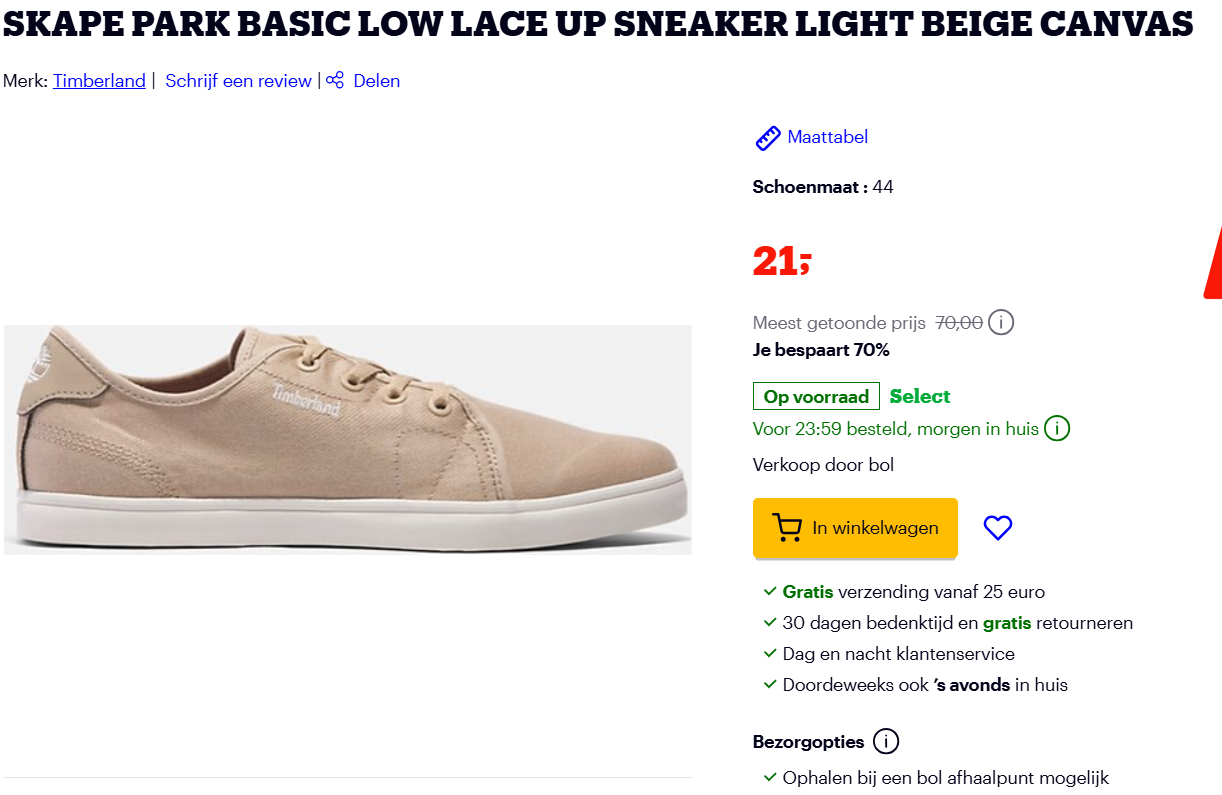Select the Timberland brand link
1222x795 pixels.
point(99,80)
